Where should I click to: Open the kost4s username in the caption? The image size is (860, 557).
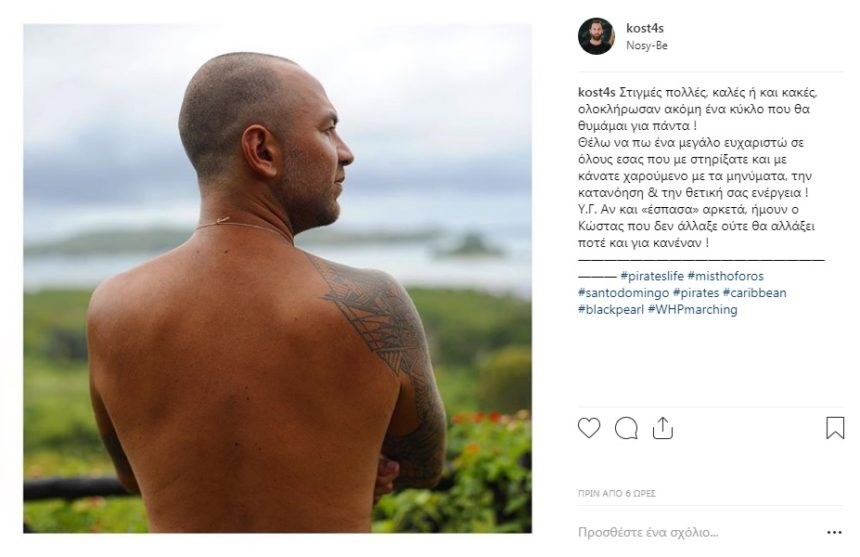point(597,92)
